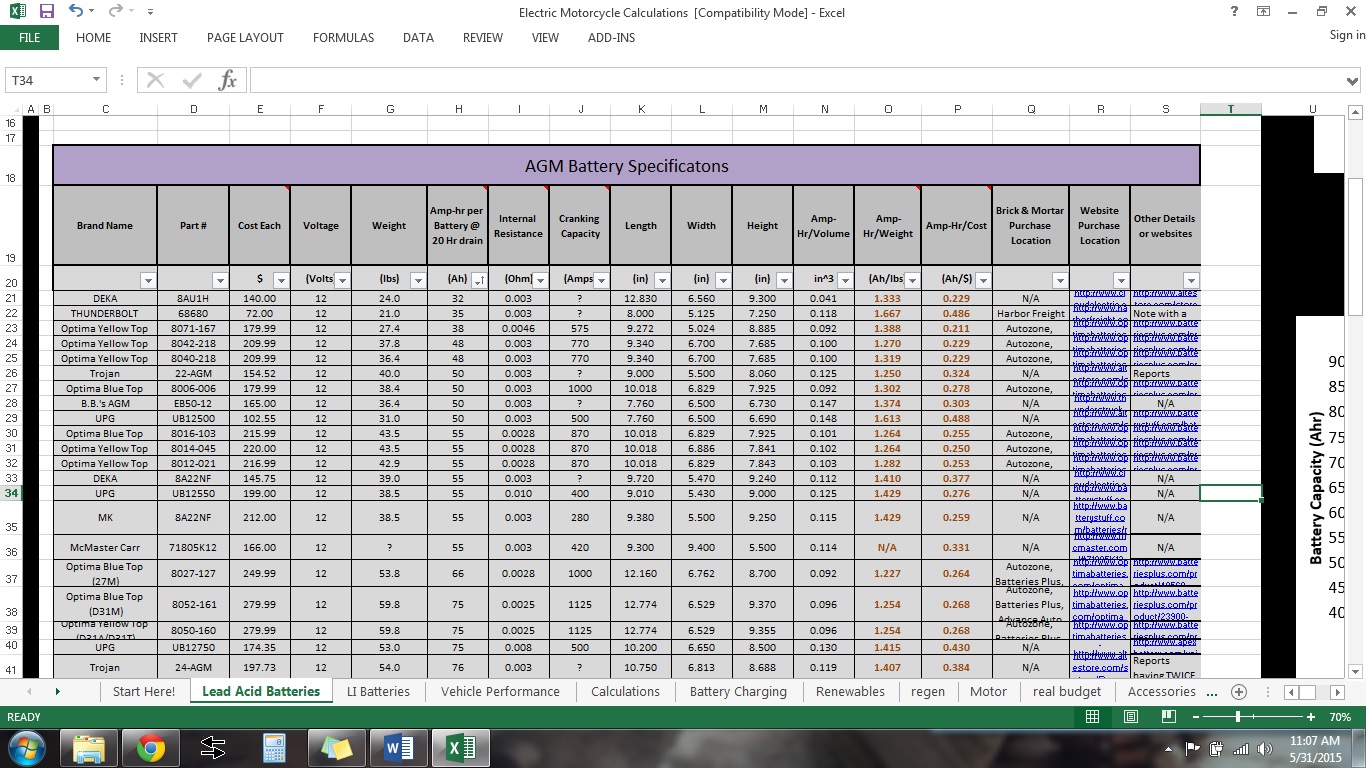Open the Brand Name filter dropdown
The width and height of the screenshot is (1366, 768).
coord(148,281)
